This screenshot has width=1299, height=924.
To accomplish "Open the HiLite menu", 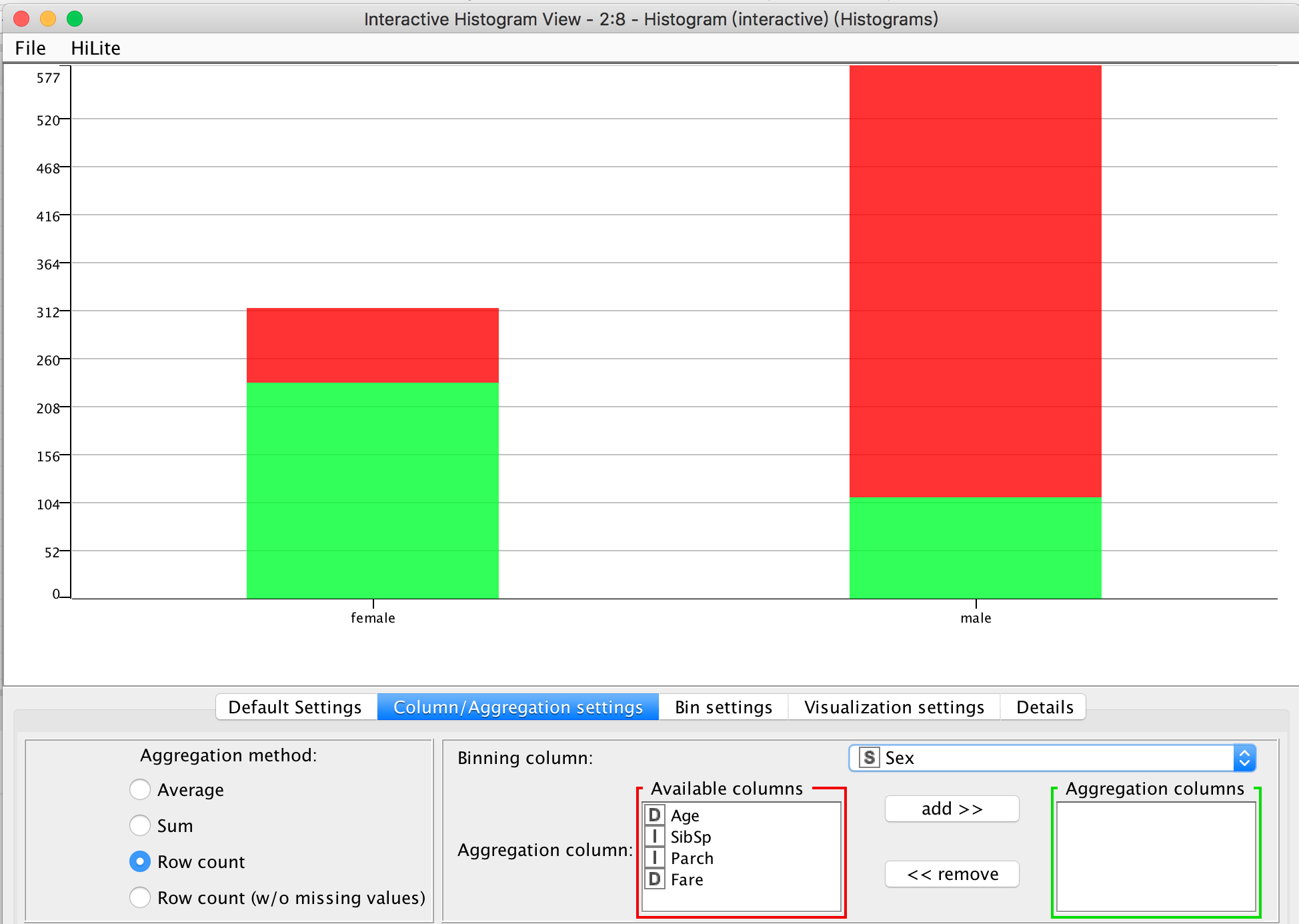I will [95, 48].
